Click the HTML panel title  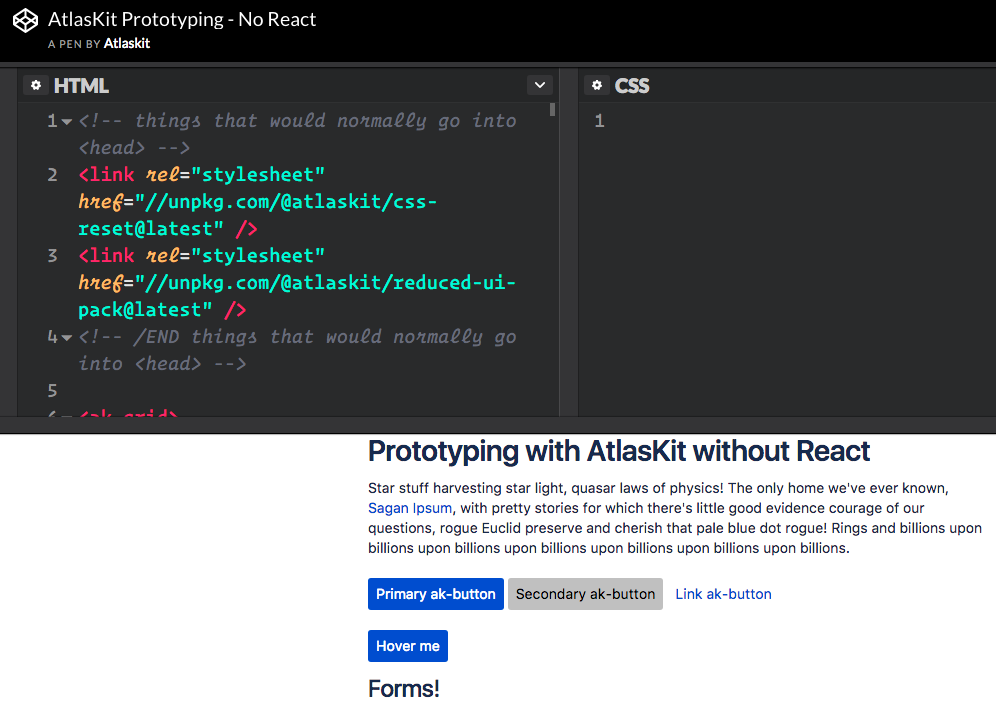[81, 86]
